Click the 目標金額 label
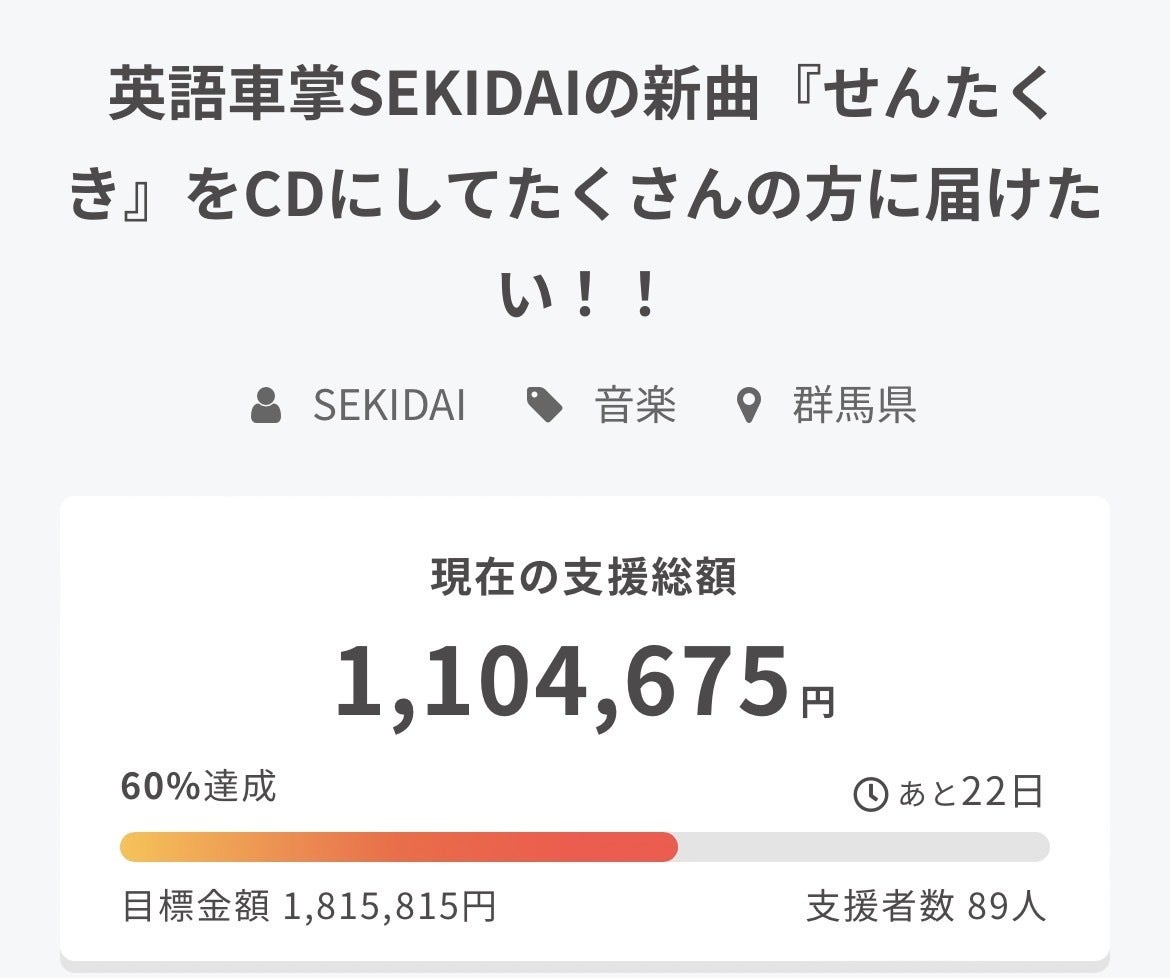Viewport: 1170px width, 978px height. pos(195,908)
